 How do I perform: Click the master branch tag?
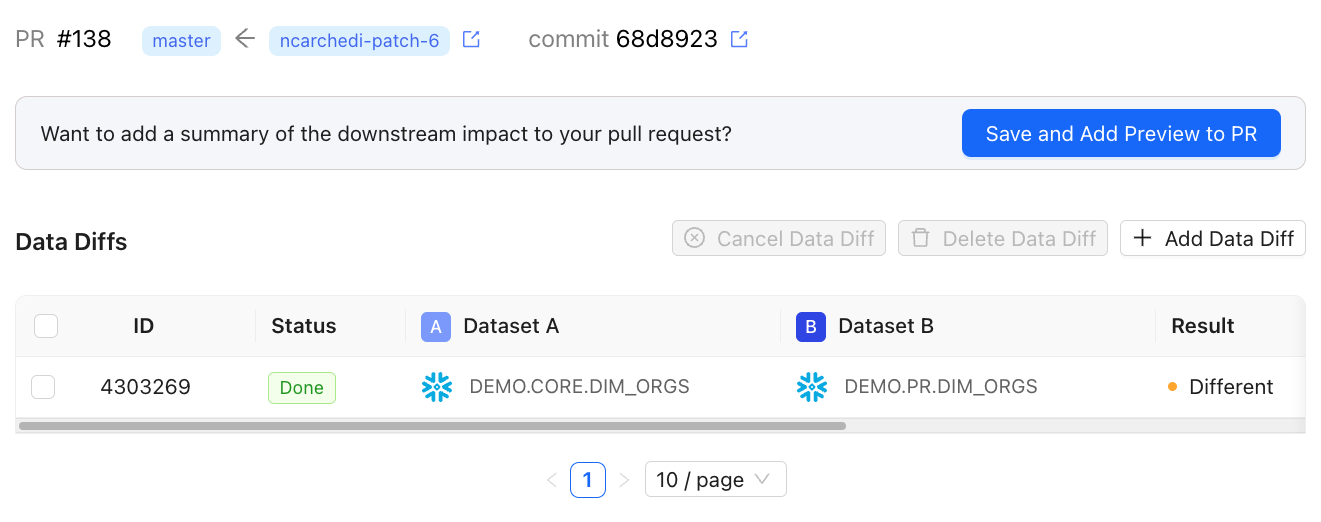pyautogui.click(x=181, y=41)
